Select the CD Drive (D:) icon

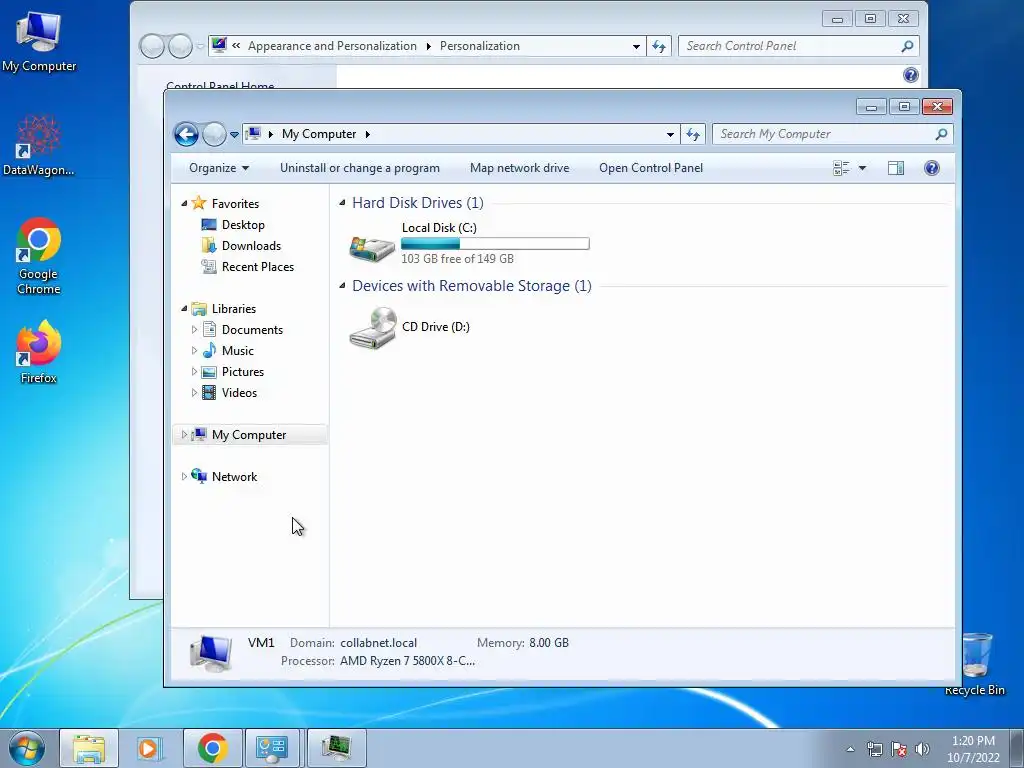pyautogui.click(x=372, y=328)
